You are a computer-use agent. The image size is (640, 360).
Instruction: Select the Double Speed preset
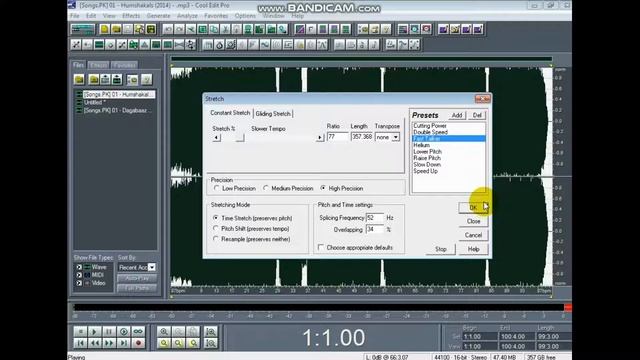[449, 132]
